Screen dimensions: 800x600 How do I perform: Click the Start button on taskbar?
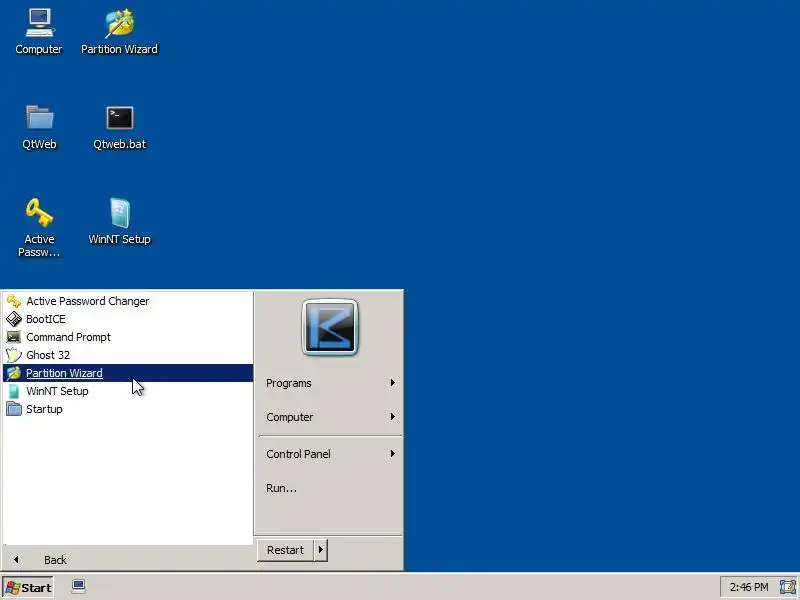click(x=28, y=588)
